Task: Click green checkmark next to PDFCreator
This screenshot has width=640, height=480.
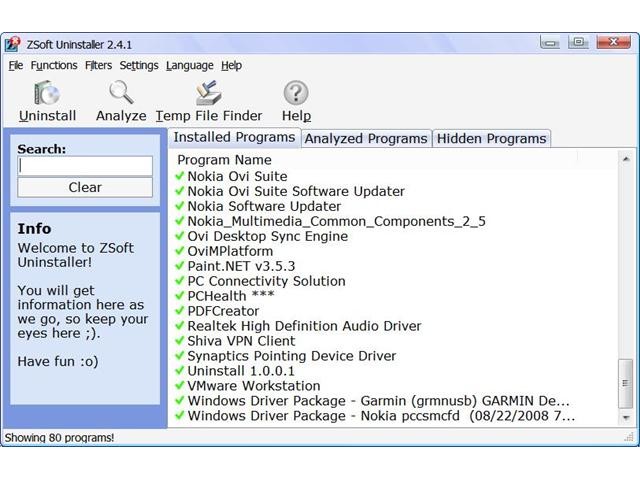Action: point(180,311)
